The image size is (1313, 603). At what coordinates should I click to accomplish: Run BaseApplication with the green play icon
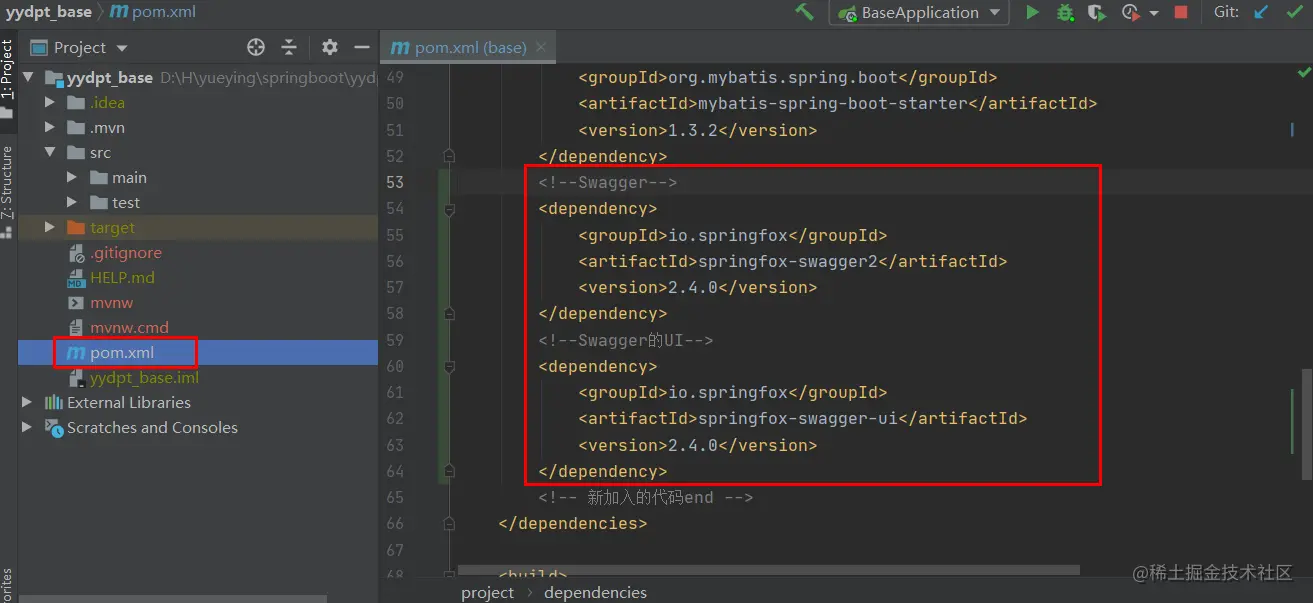coord(1032,12)
